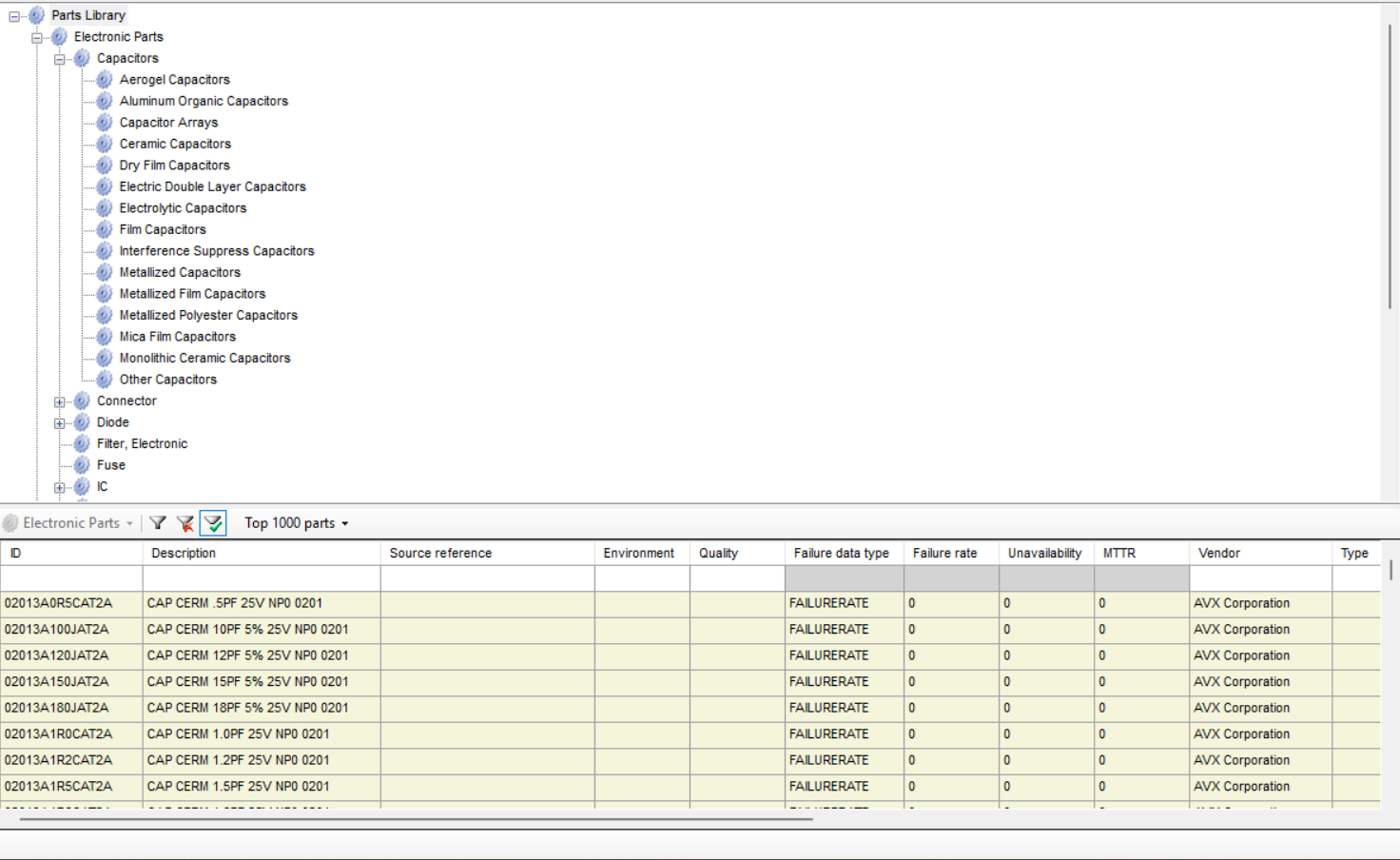Viewport: 1400px width, 860px height.
Task: Click the Aerogel Capacitors gear icon
Action: pos(105,80)
